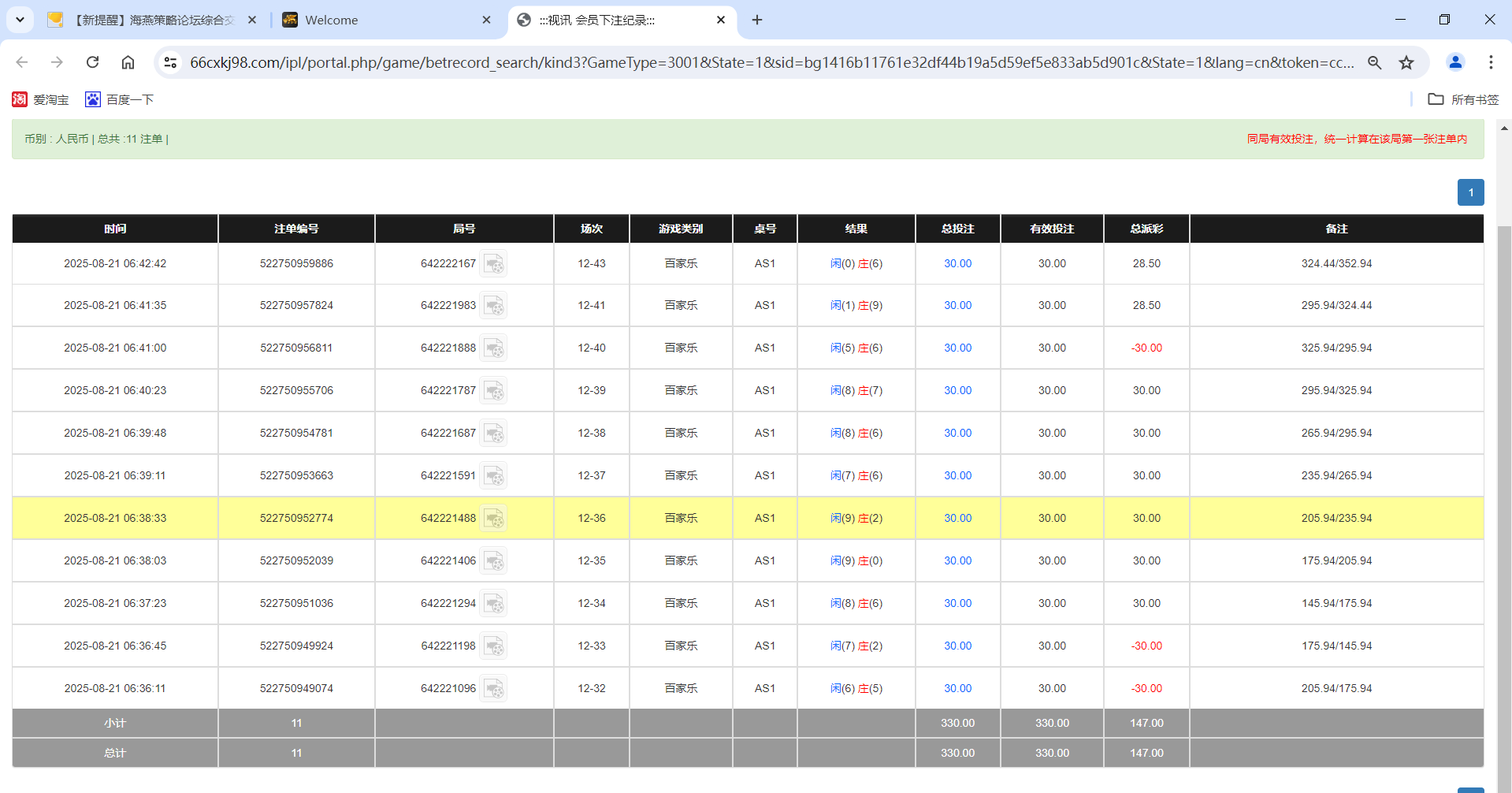Image resolution: width=1512 pixels, height=793 pixels.
Task: Click replay icon beside round 642221488
Action: 494,519
